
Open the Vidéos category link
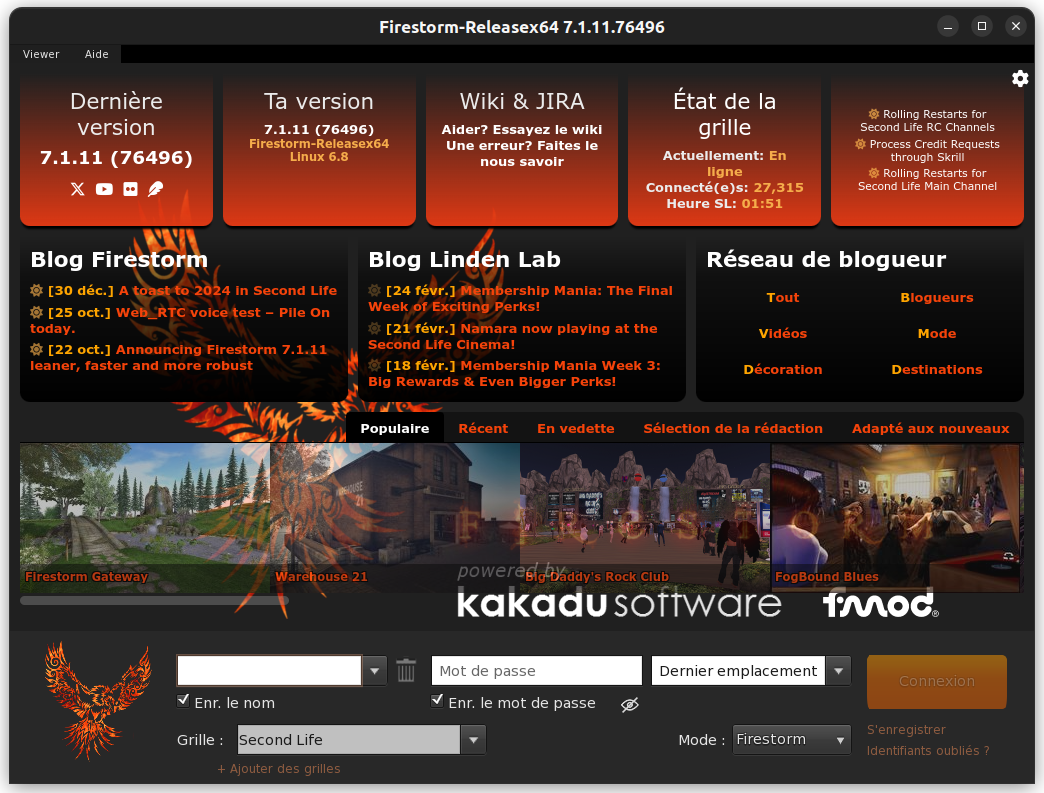(783, 334)
